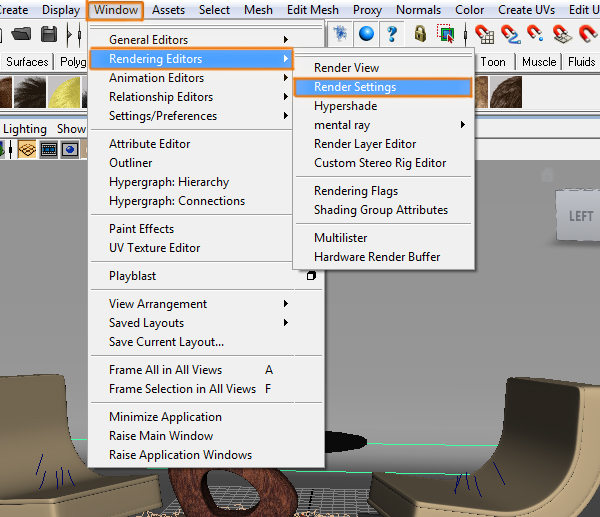Open the Display menu
This screenshot has width=600, height=517.
[60, 10]
